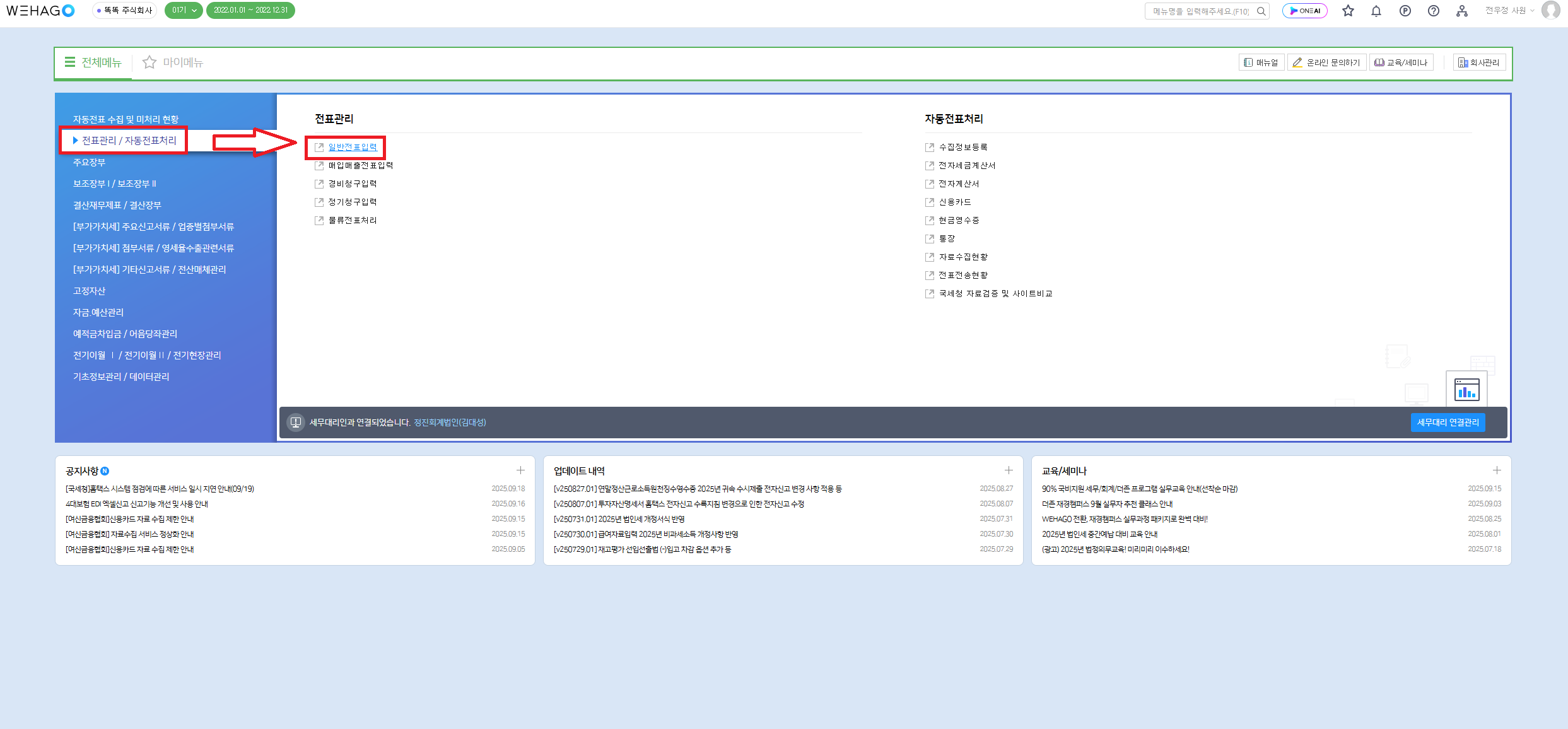Screen dimensions: 1568x729
Task: Click the favorites star icon in header
Action: point(1348,11)
